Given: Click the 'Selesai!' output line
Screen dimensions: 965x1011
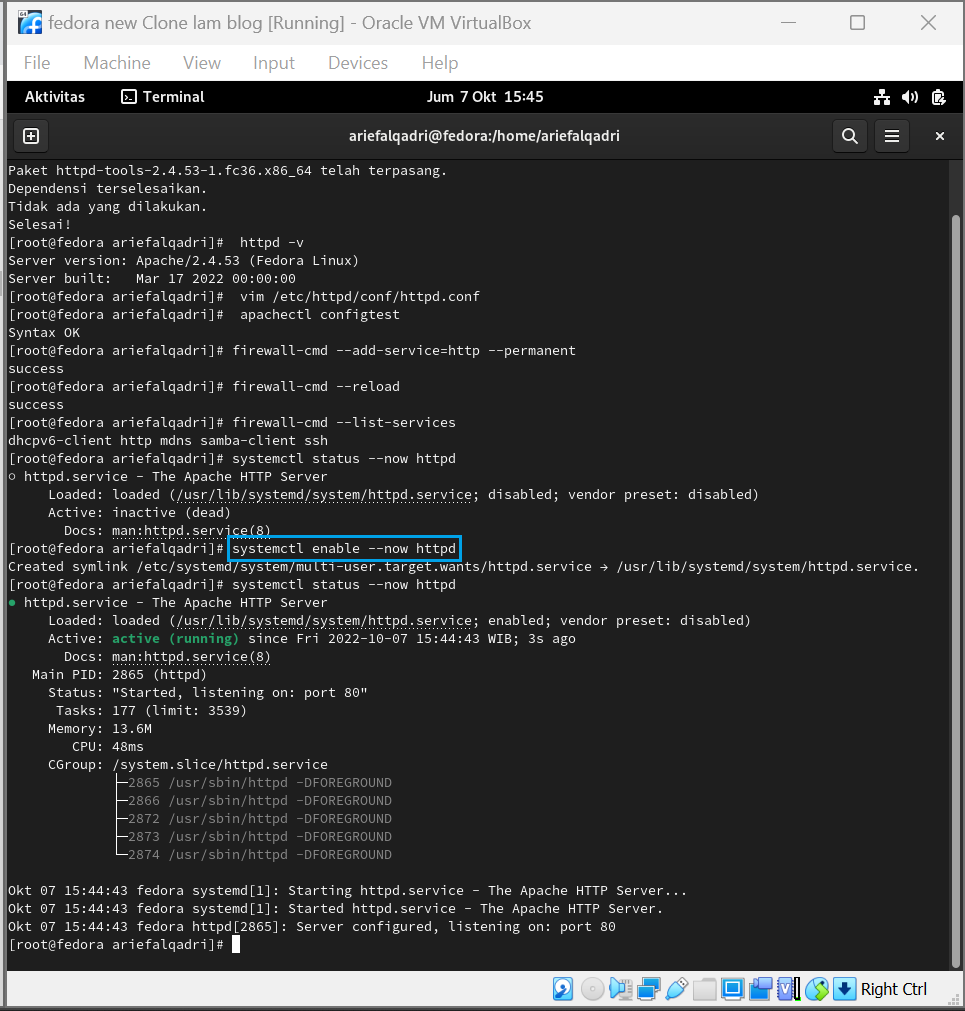Looking at the screenshot, I should tap(39, 224).
